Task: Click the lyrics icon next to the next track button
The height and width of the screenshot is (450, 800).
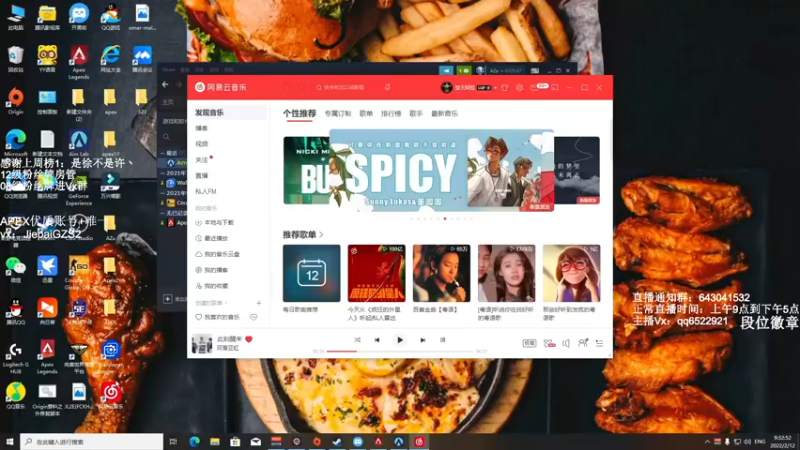Action: (442, 340)
